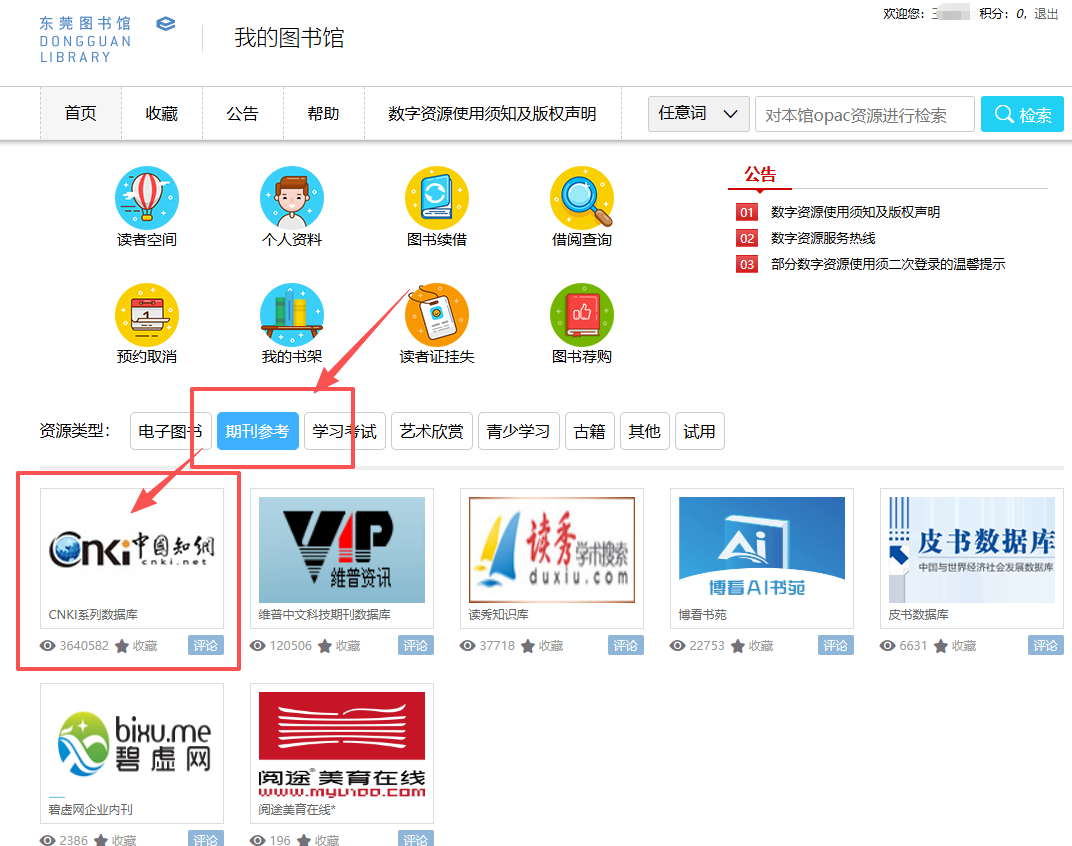
Task: Open the 我的书架 bookshelf icon
Action: 291,315
